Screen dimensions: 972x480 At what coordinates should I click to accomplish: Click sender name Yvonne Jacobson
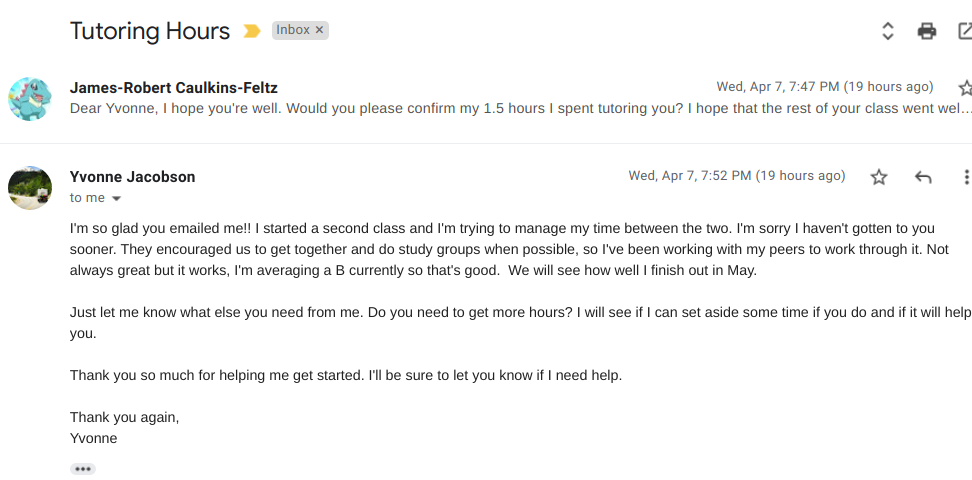tap(132, 177)
